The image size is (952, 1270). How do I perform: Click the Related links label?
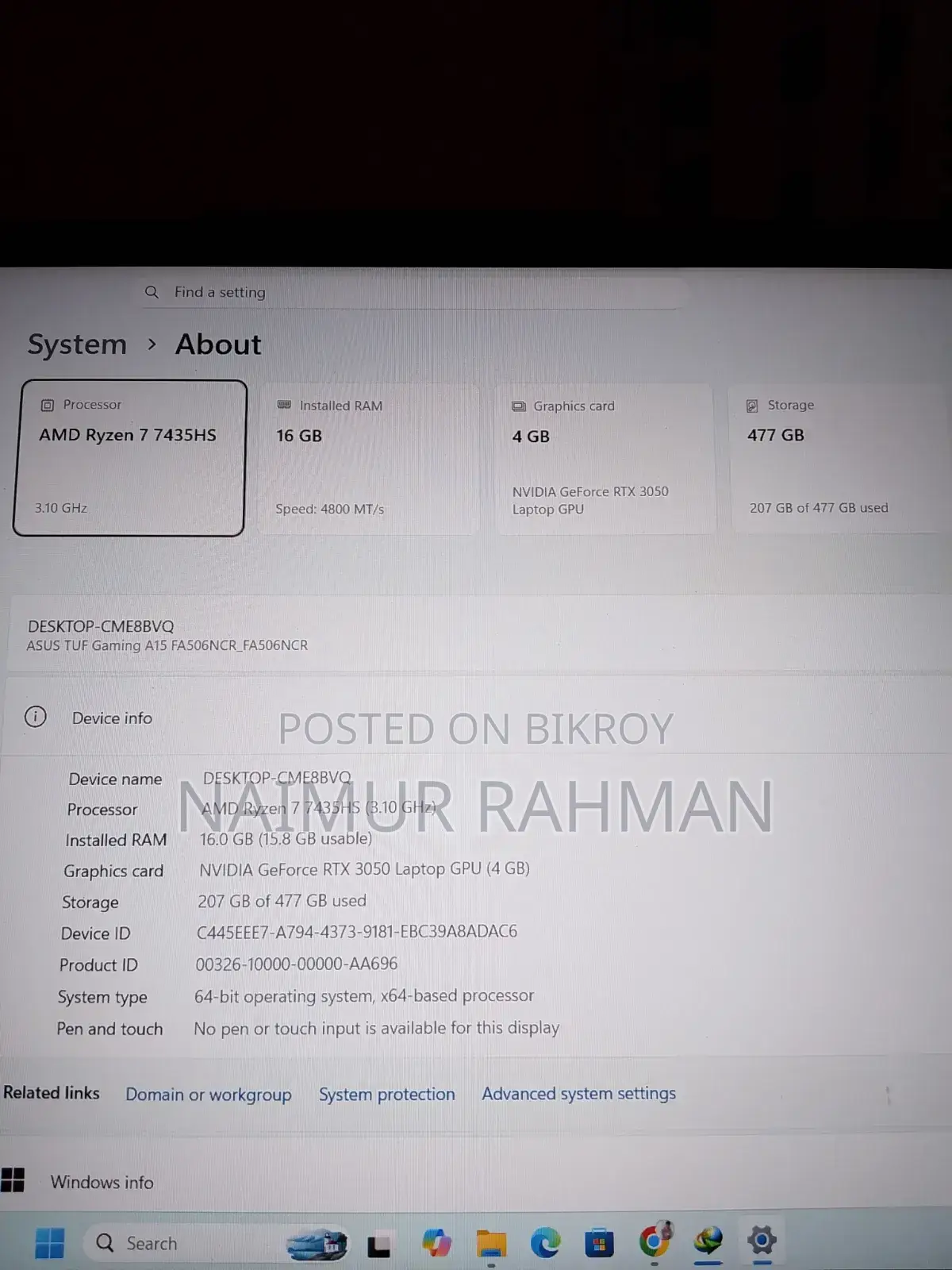pyautogui.click(x=52, y=1093)
